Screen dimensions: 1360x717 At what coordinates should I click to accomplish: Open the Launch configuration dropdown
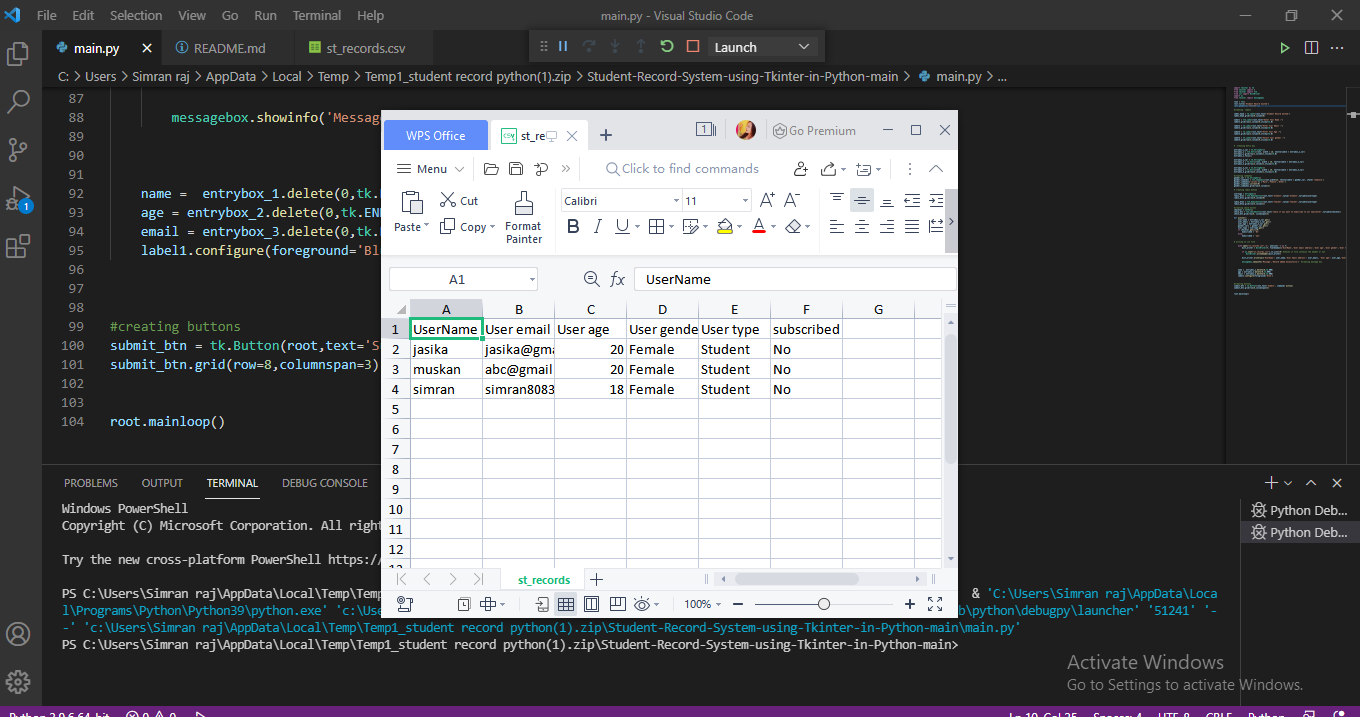coord(762,47)
